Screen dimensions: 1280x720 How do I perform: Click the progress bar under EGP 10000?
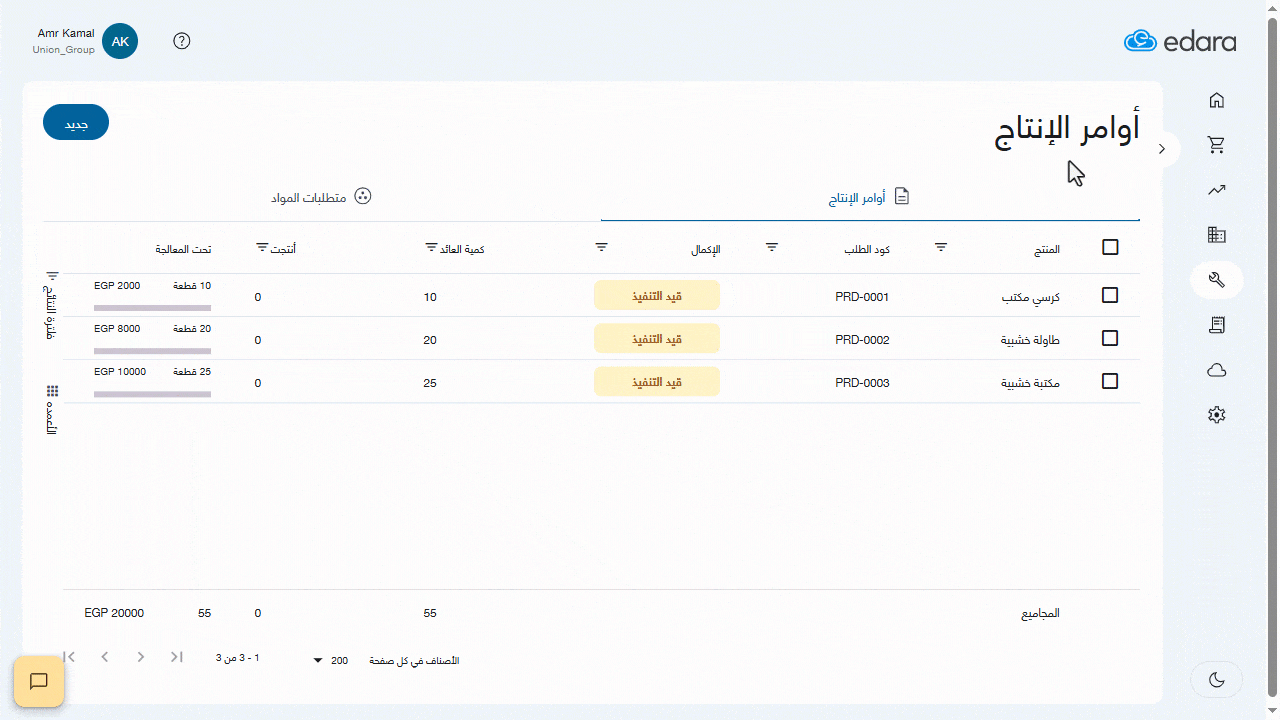(152, 394)
